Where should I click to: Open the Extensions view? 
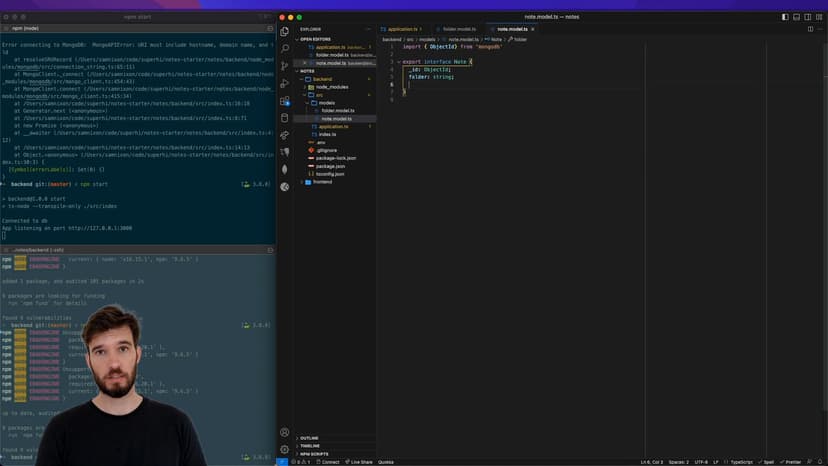(x=285, y=100)
